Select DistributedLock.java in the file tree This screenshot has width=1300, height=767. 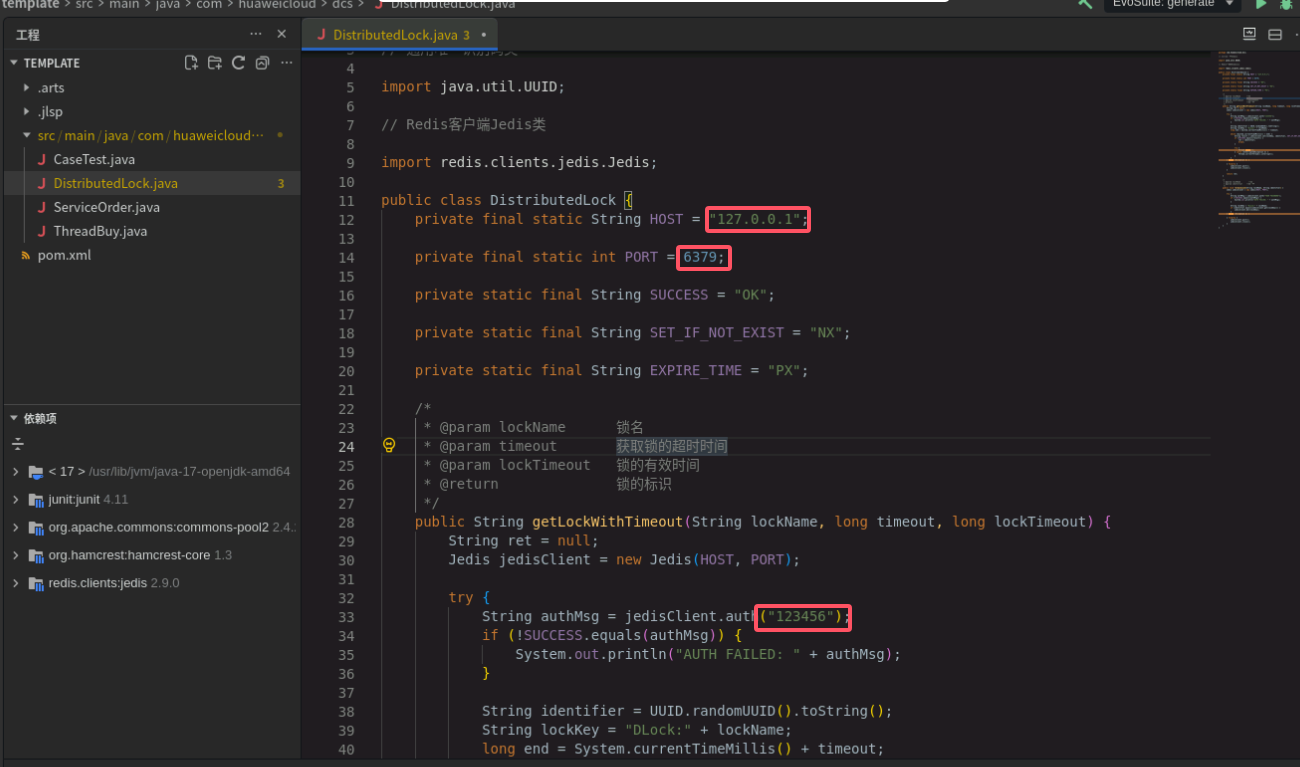coord(115,183)
